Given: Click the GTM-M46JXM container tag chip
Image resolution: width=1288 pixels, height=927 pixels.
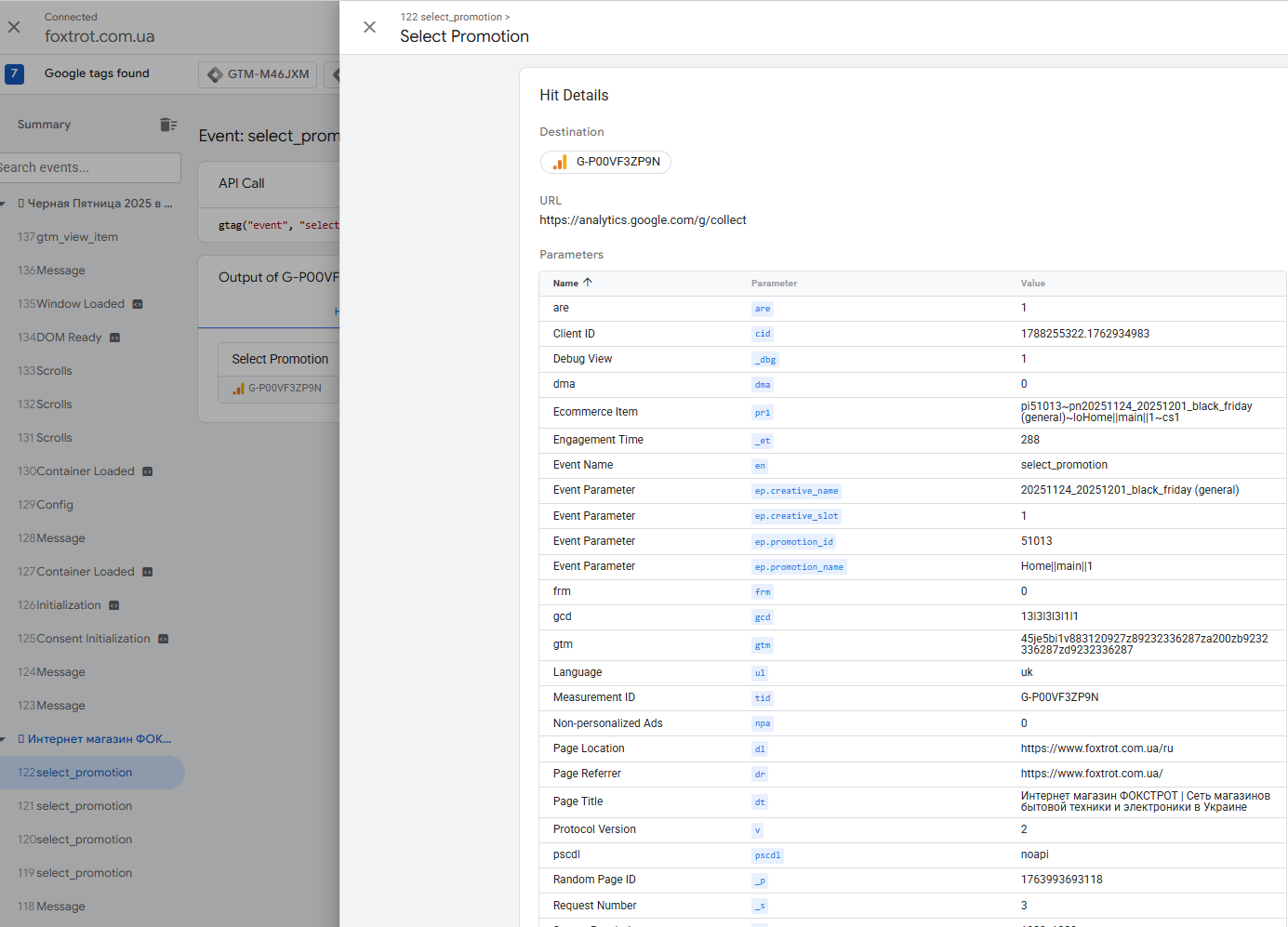Looking at the screenshot, I should [x=258, y=74].
